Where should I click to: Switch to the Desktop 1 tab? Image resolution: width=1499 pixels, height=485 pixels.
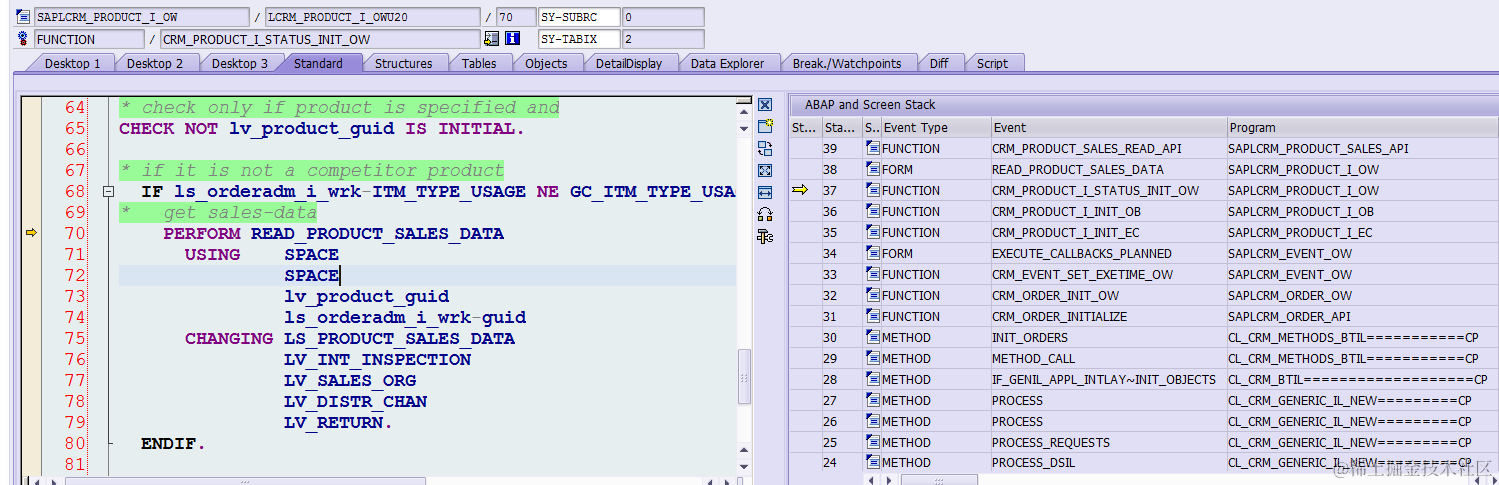(72, 63)
